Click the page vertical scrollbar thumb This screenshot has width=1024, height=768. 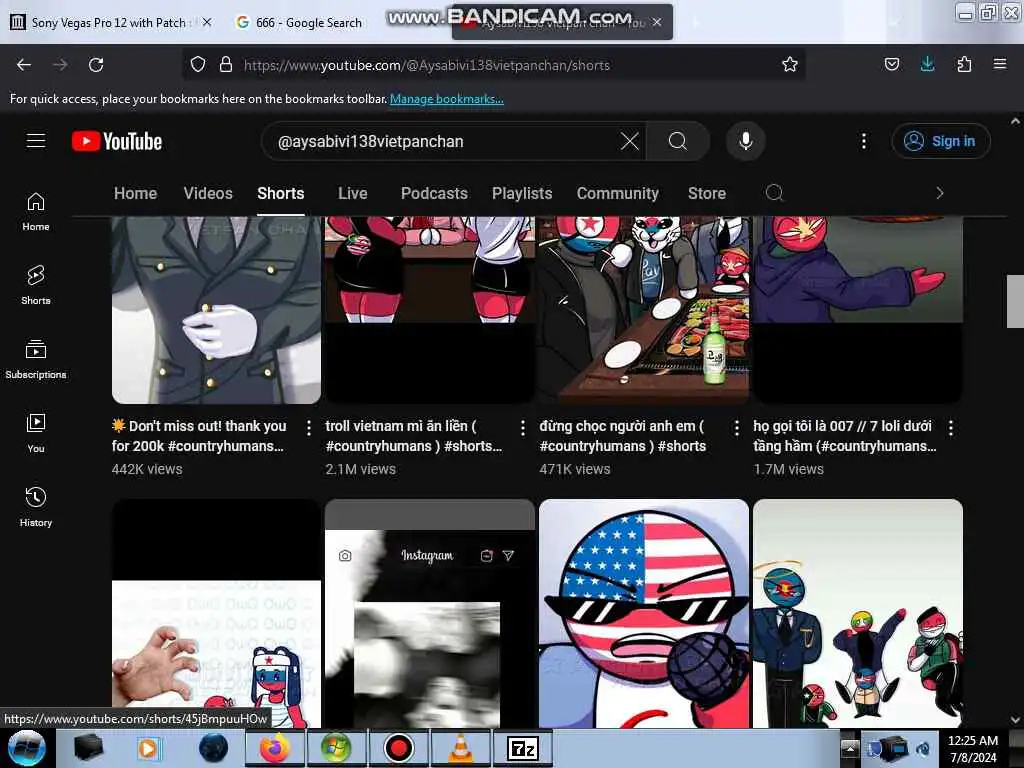1015,301
